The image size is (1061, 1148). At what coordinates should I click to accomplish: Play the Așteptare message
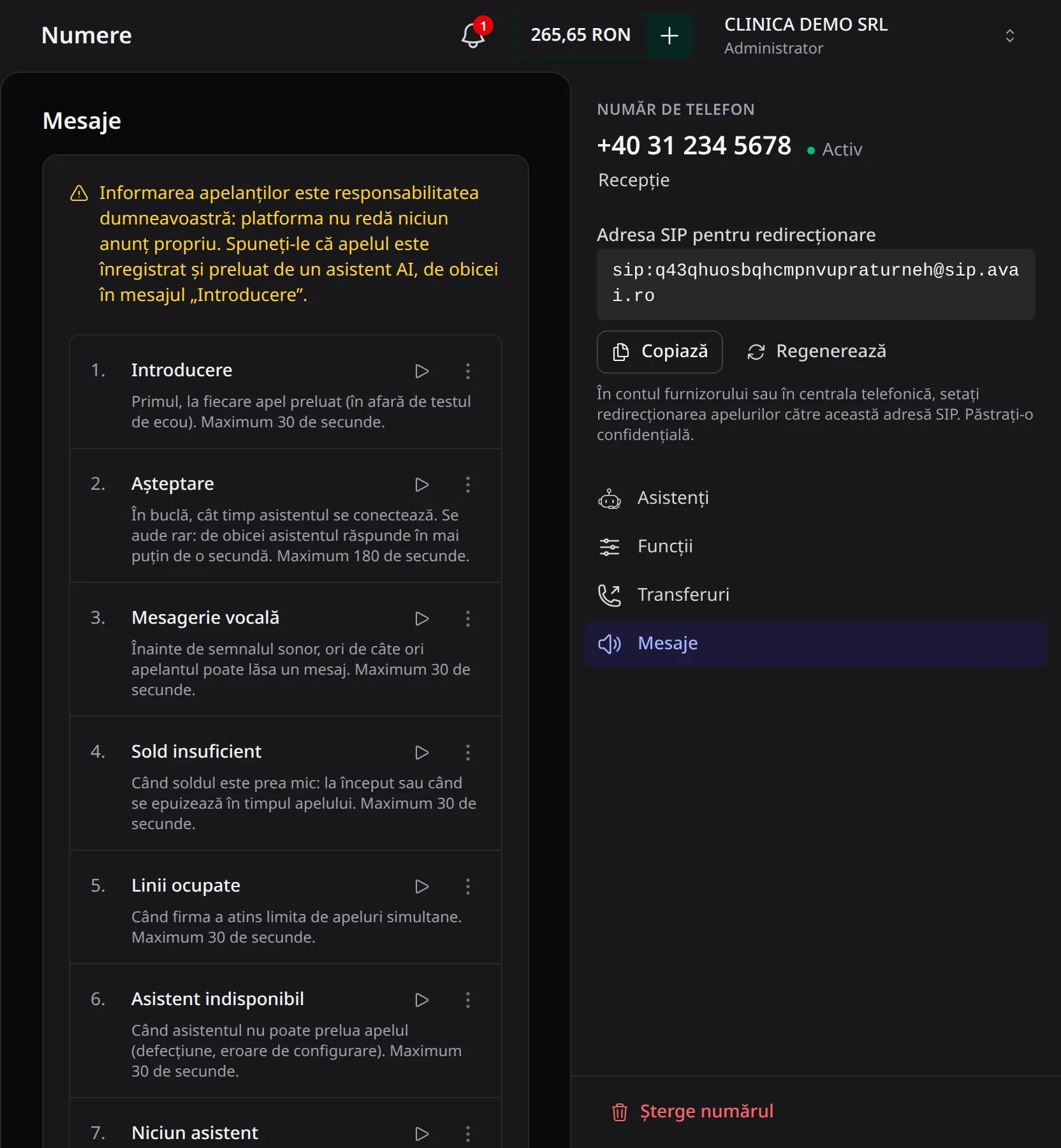tap(421, 485)
